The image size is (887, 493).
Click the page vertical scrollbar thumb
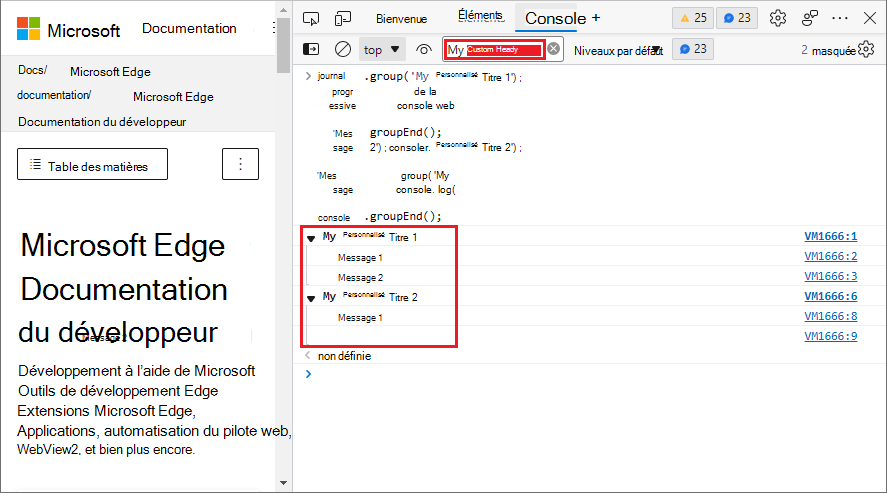[283, 45]
